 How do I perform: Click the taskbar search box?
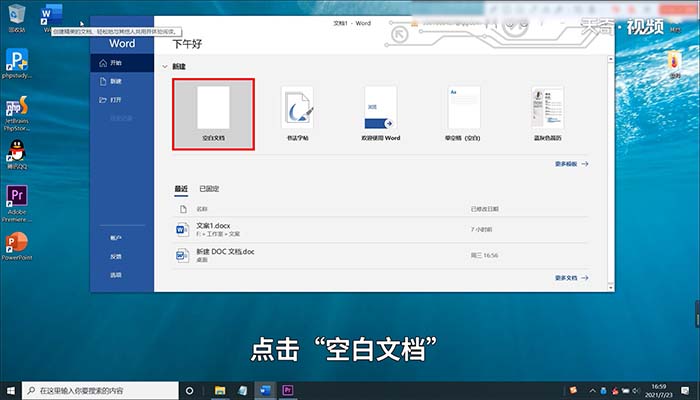pos(100,391)
